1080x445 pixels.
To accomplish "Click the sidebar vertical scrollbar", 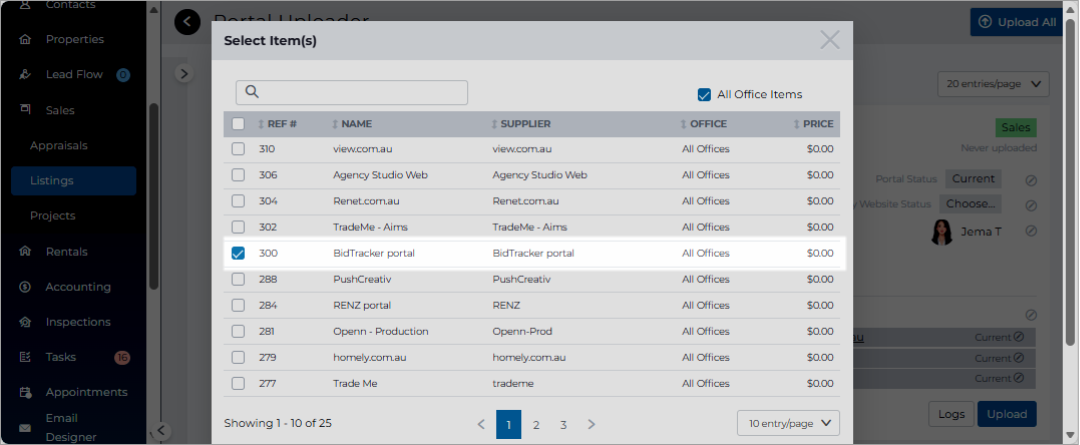I will [154, 196].
